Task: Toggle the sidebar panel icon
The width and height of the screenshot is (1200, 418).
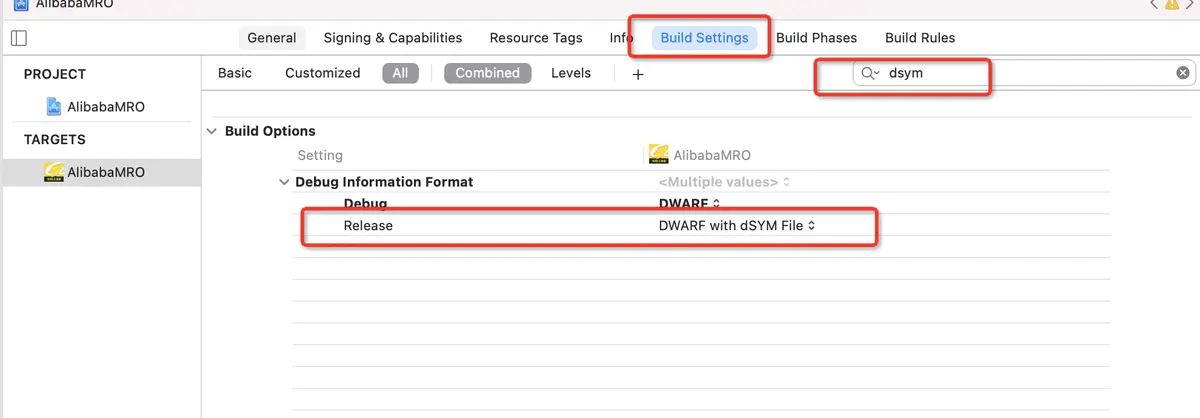Action: pyautogui.click(x=18, y=38)
